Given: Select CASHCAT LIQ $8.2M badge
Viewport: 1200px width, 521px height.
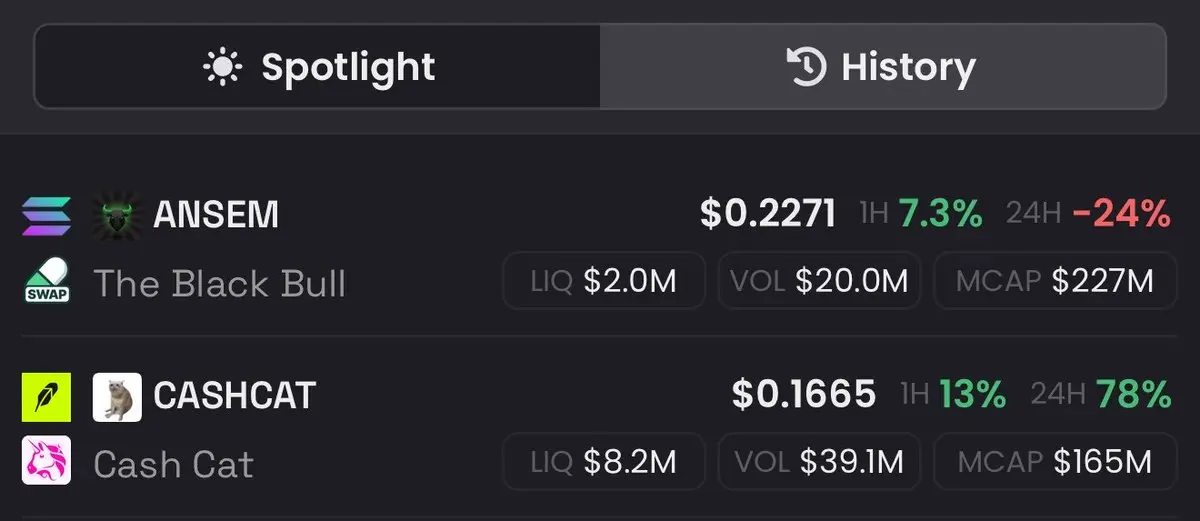Looking at the screenshot, I should 604,462.
